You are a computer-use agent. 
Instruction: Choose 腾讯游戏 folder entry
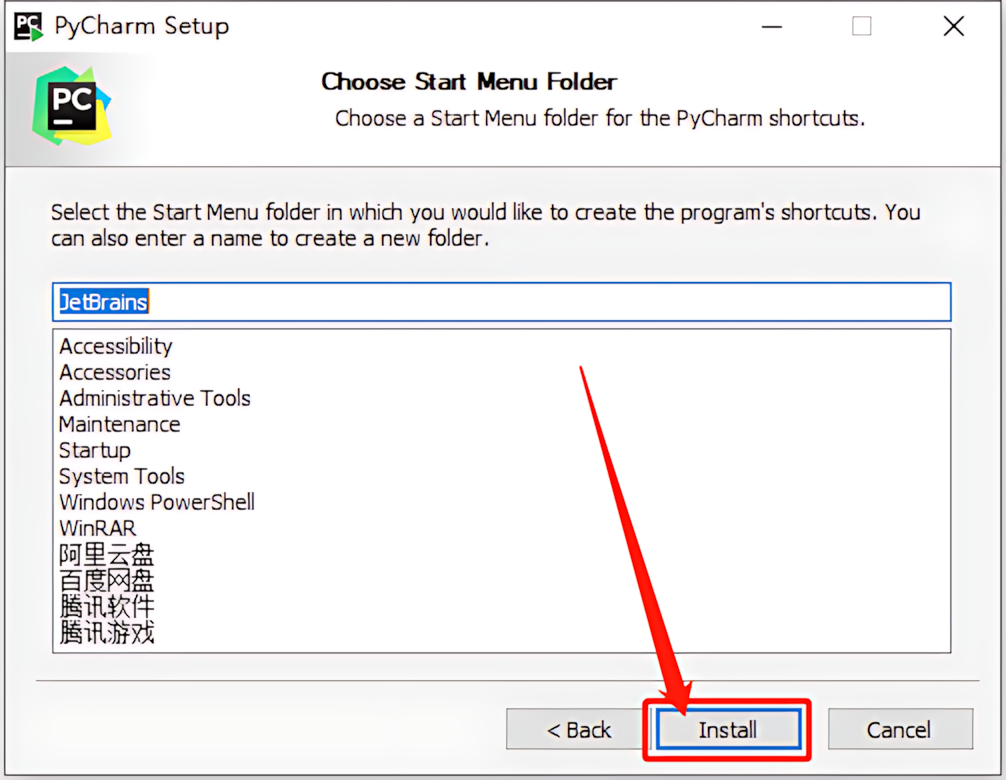(x=107, y=632)
